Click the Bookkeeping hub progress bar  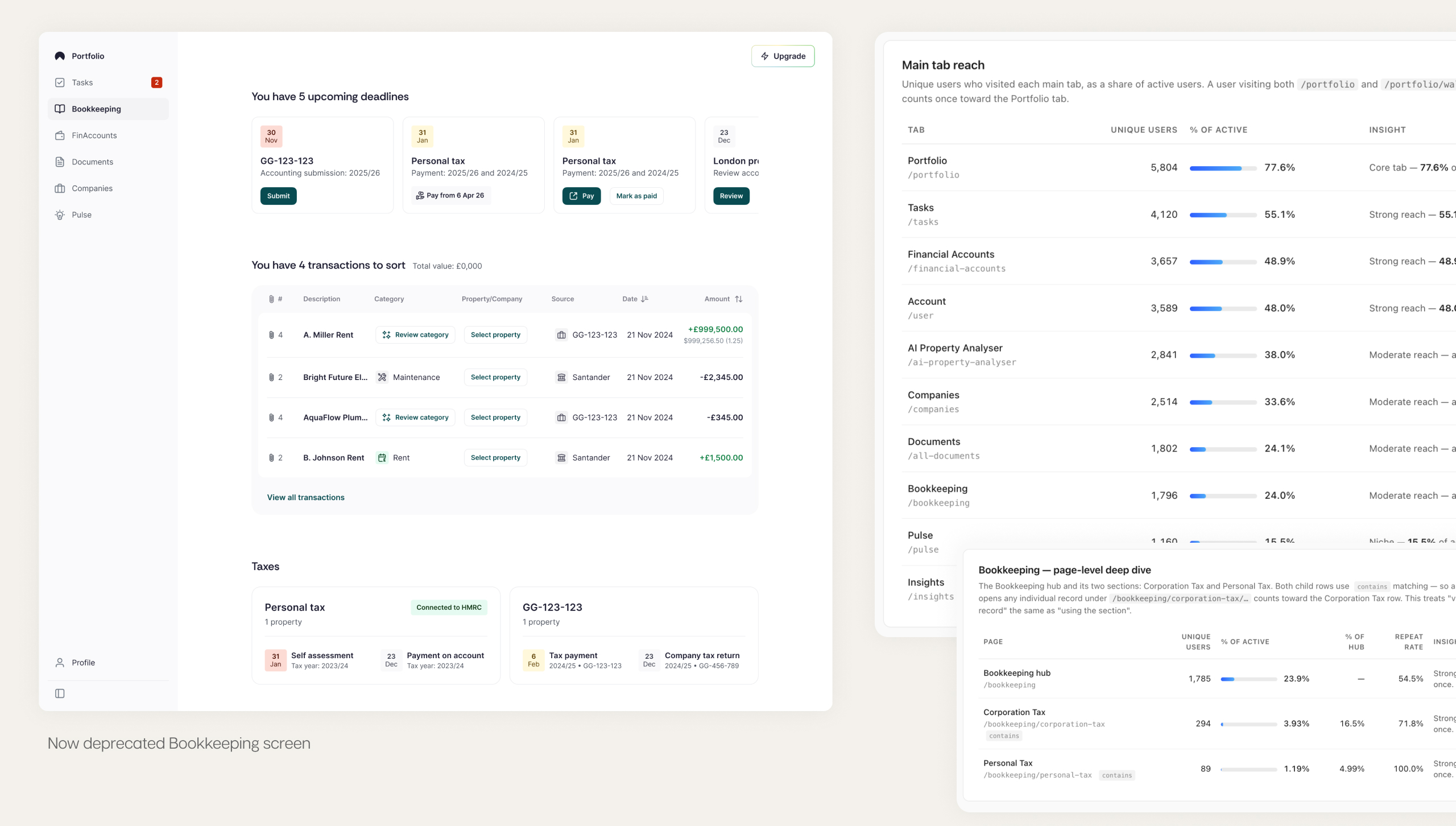(1249, 679)
